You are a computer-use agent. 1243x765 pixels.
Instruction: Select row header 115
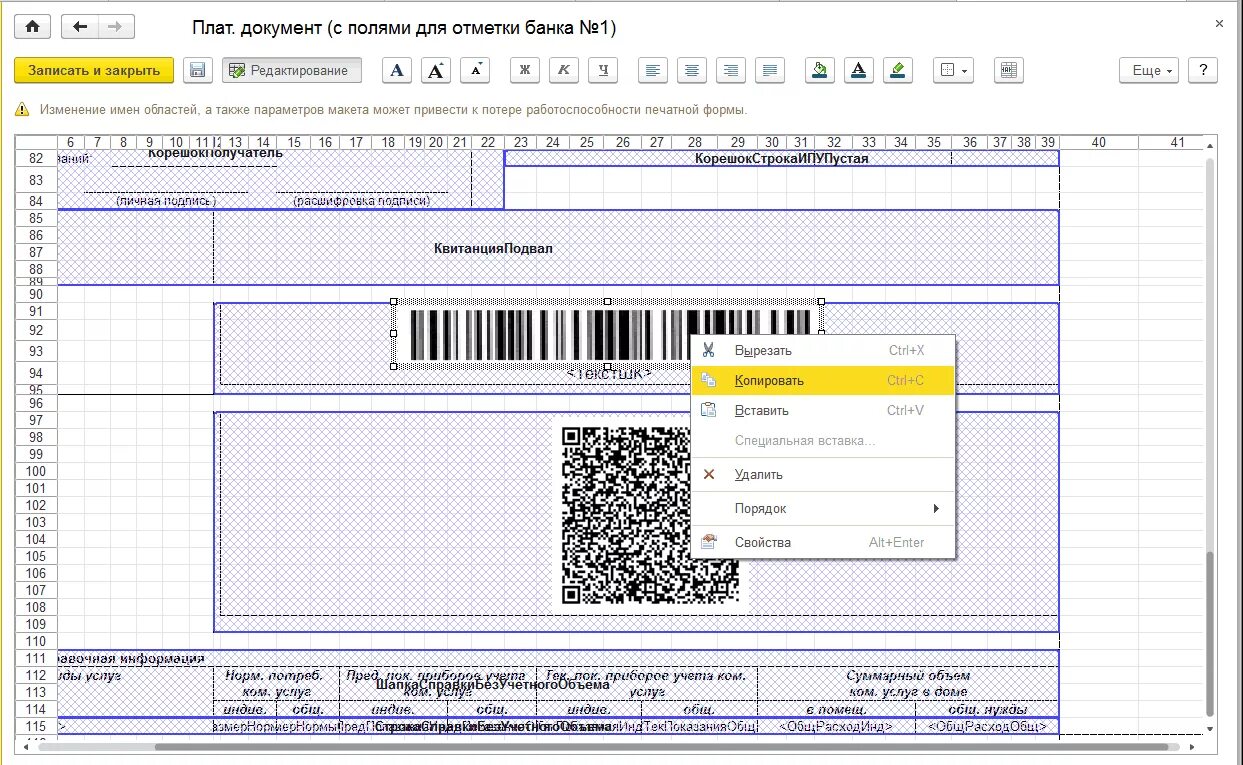(x=36, y=726)
